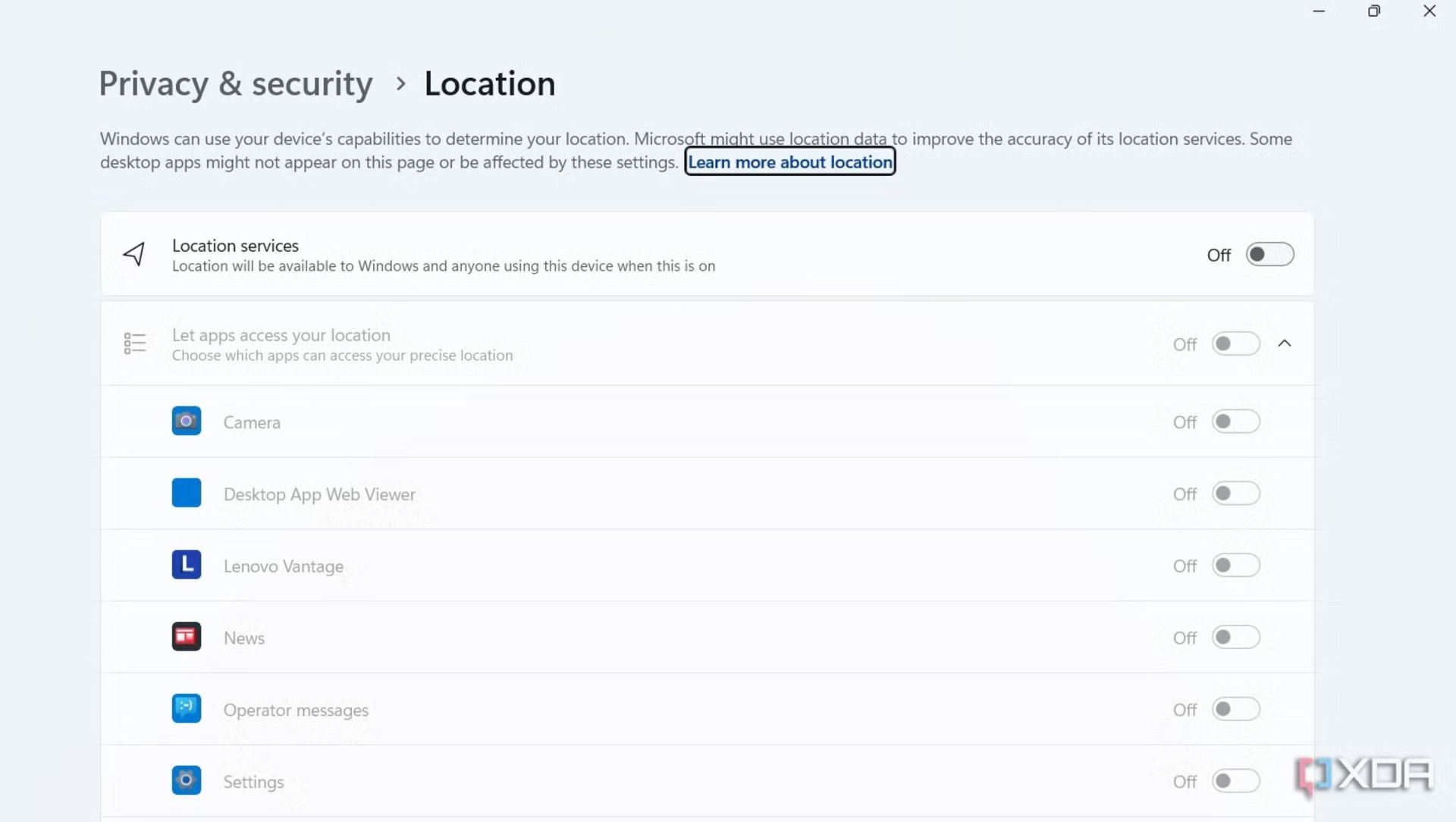This screenshot has width=1456, height=822.
Task: Switch on News location toggle
Action: (x=1235, y=638)
